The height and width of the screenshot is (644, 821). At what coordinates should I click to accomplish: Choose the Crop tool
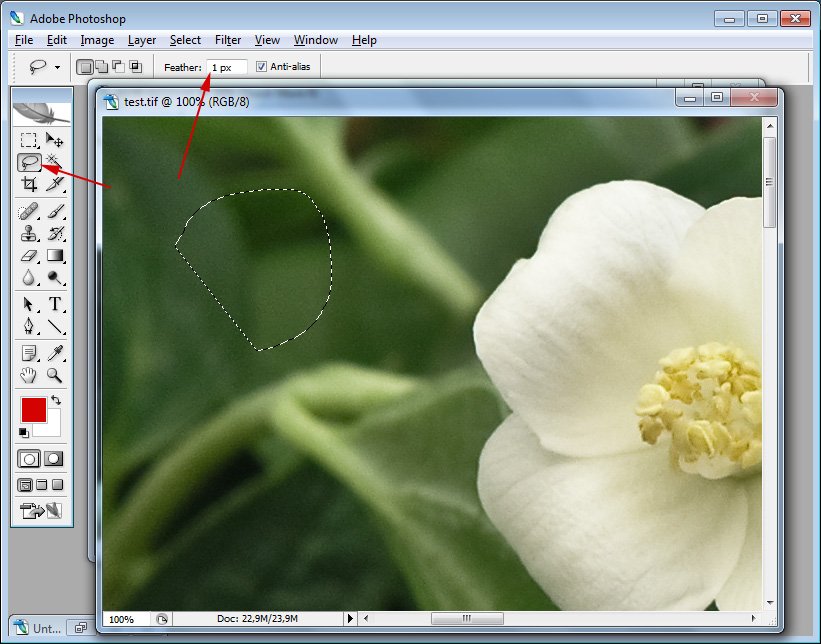[29, 184]
